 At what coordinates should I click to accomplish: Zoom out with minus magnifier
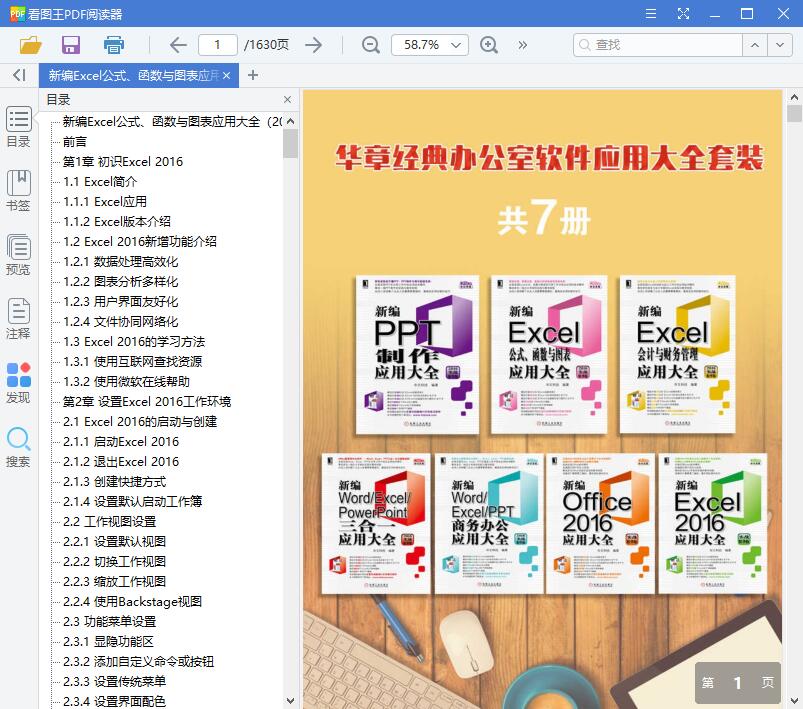tap(370, 45)
